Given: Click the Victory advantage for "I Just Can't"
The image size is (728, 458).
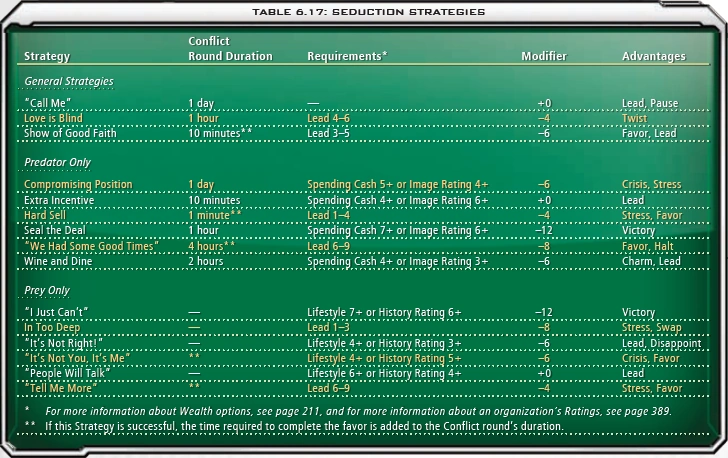Looking at the screenshot, I should pyautogui.click(x=638, y=312).
